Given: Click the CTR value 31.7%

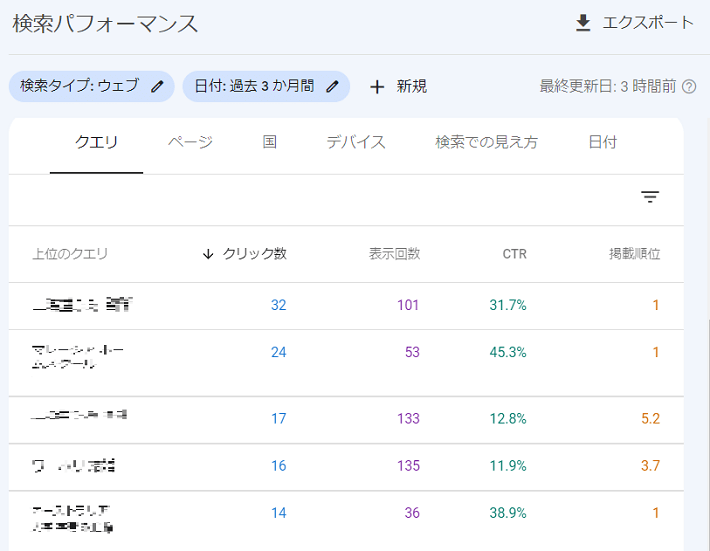Looking at the screenshot, I should click(x=508, y=305).
